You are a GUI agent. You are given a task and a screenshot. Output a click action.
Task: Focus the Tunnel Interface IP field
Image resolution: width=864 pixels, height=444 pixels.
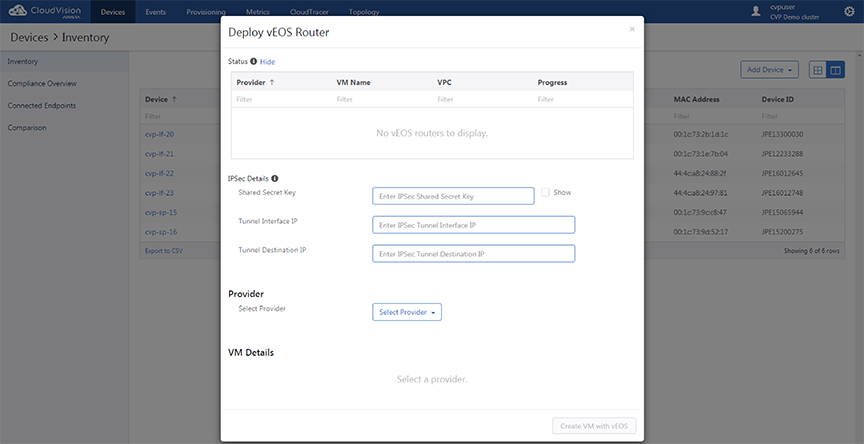(473, 225)
